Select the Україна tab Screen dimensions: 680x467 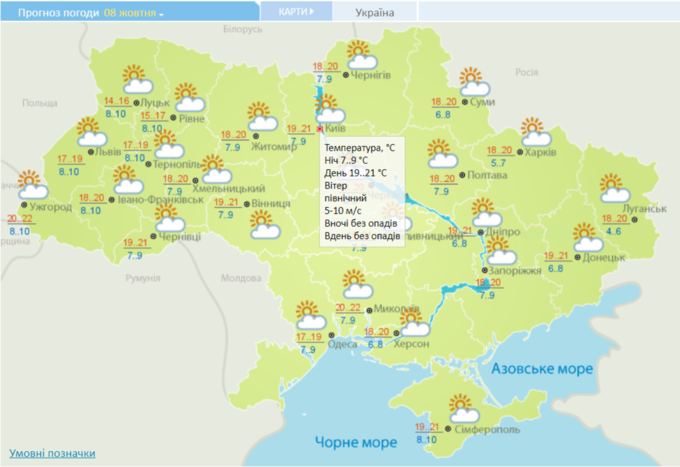(x=375, y=13)
